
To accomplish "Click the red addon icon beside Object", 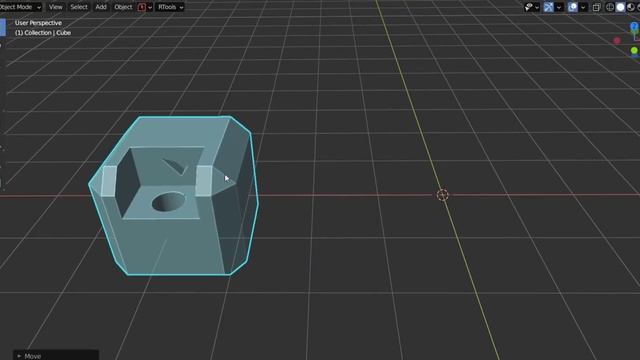I will [x=142, y=7].
